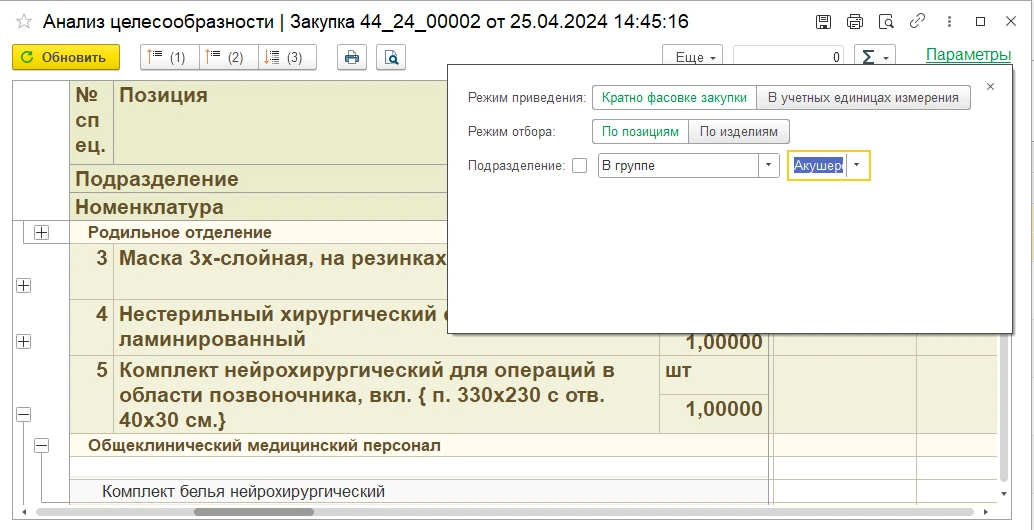Click the toolbar print button
Image resolution: width=1034 pixels, height=530 pixels.
coord(352,57)
